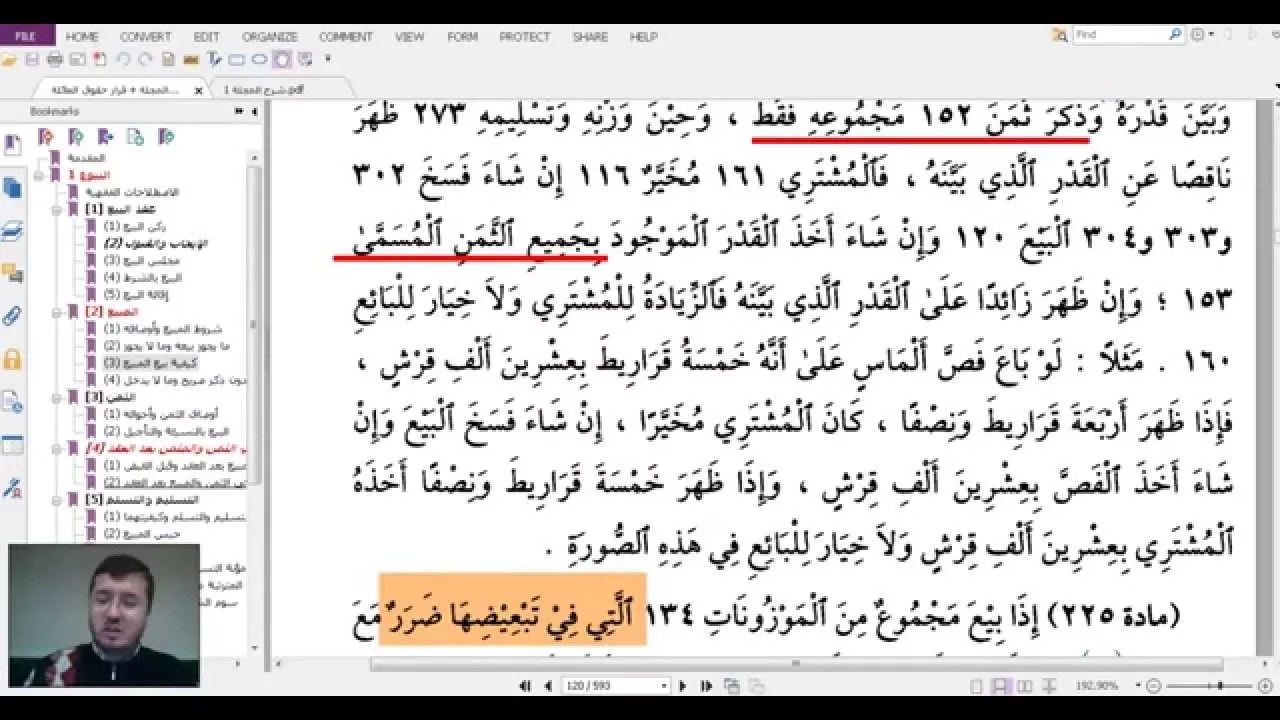This screenshot has height=720, width=1280.
Task: Select the Rectangle drawing tool icon
Action: [237, 59]
